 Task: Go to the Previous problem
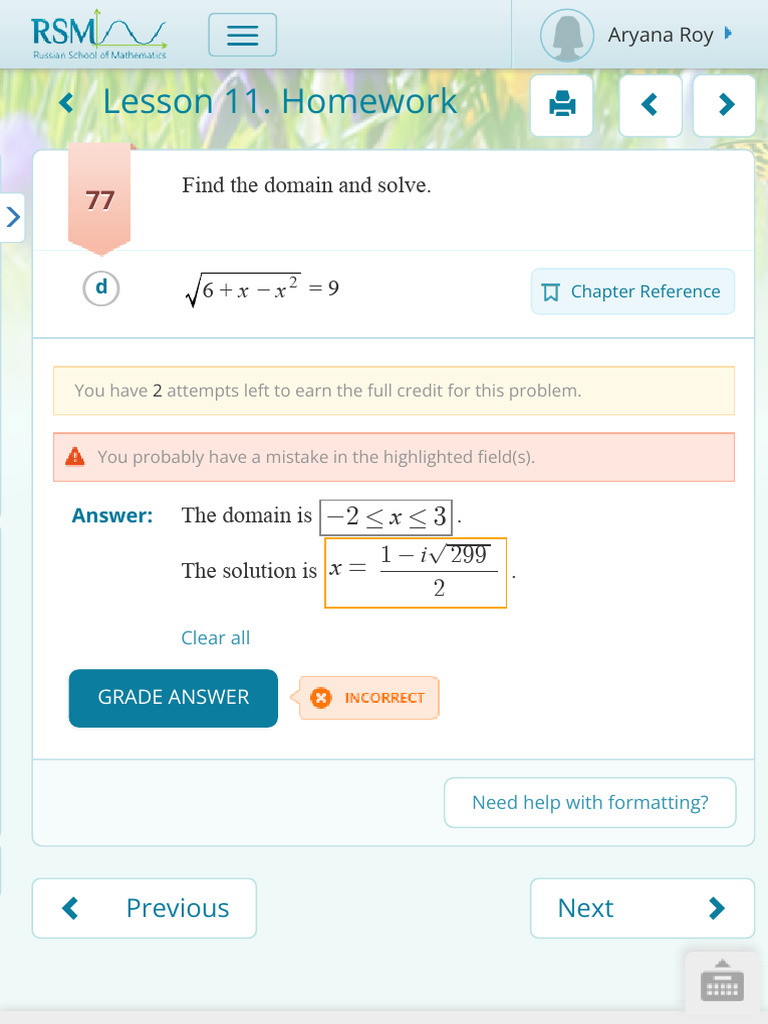click(144, 908)
